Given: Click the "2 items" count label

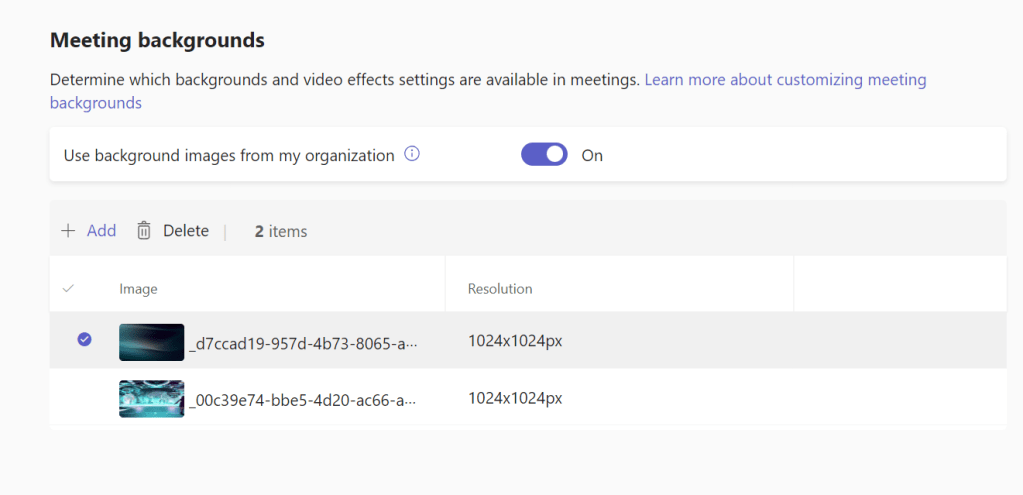Looking at the screenshot, I should pyautogui.click(x=281, y=231).
